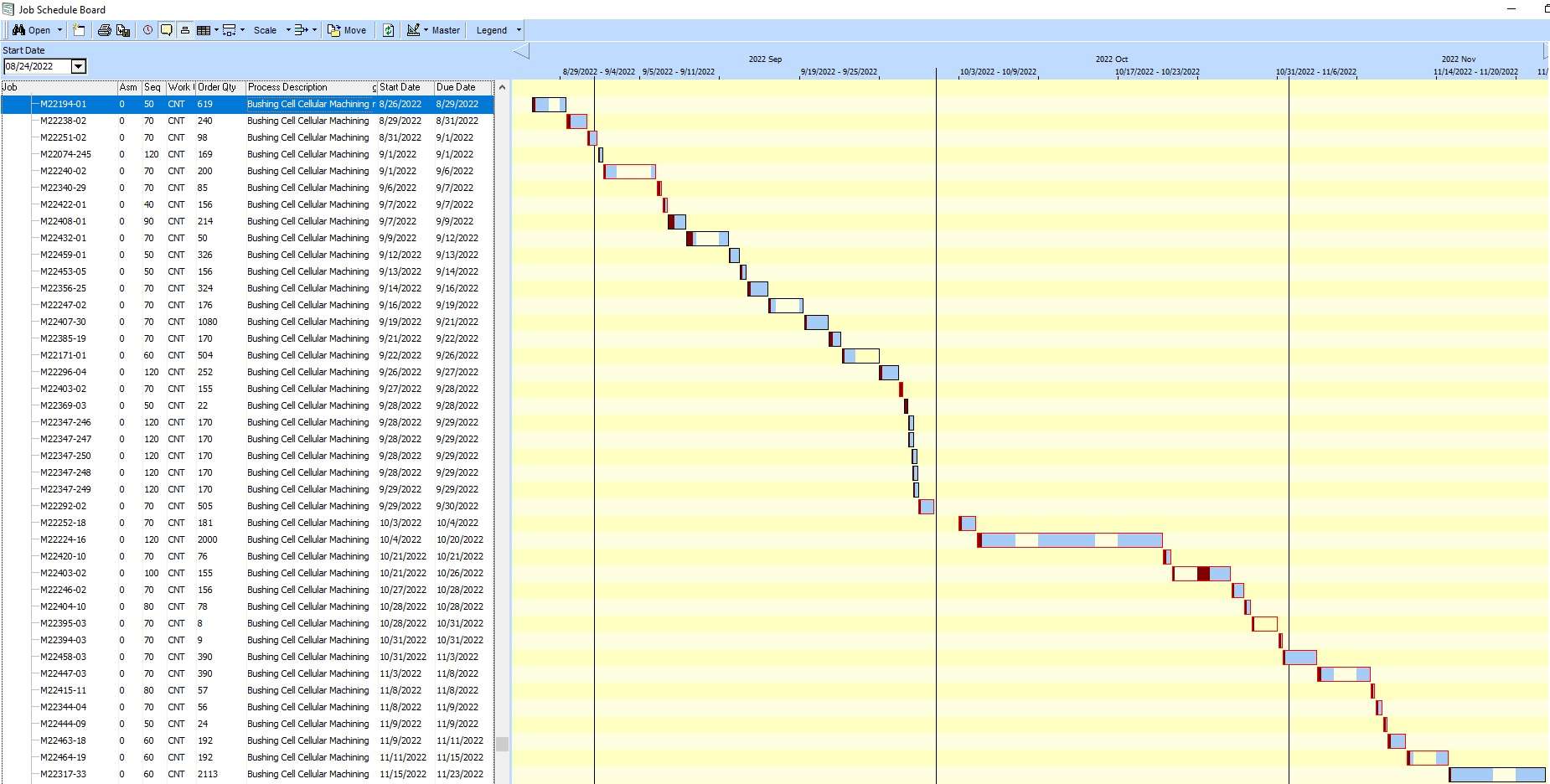Viewport: 1550px width, 784px height.
Task: Click the new schedule page icon
Action: tap(79, 30)
